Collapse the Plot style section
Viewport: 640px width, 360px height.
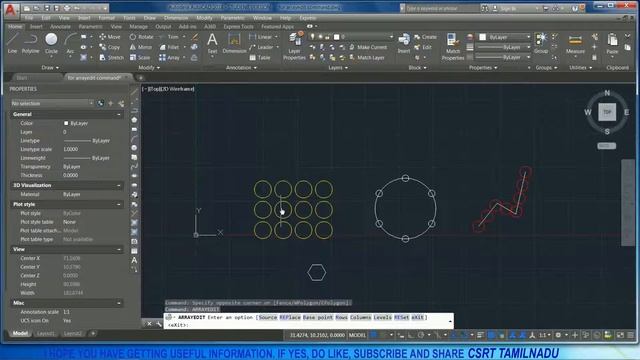(119, 204)
